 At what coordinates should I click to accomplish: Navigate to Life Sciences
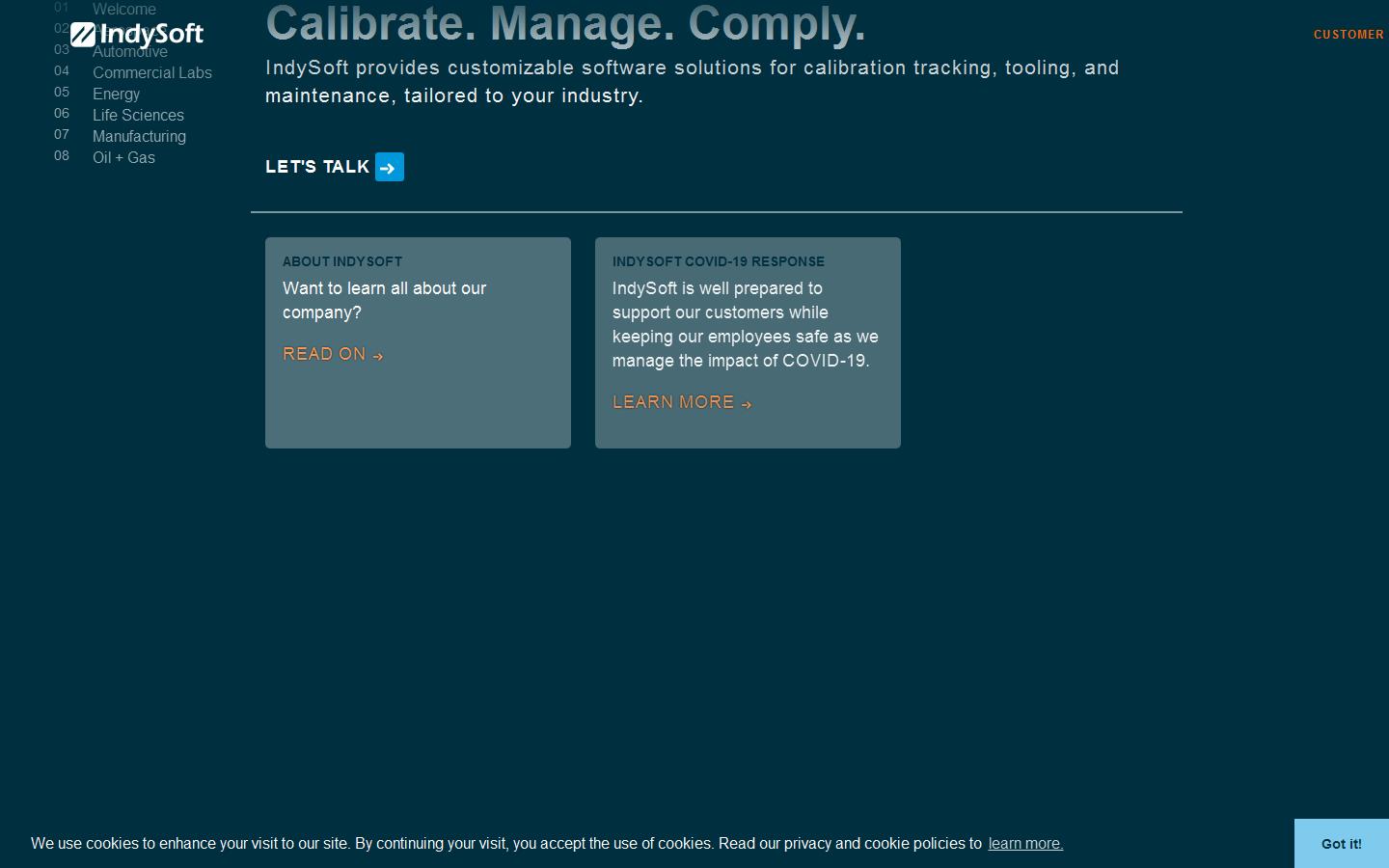[x=138, y=116]
